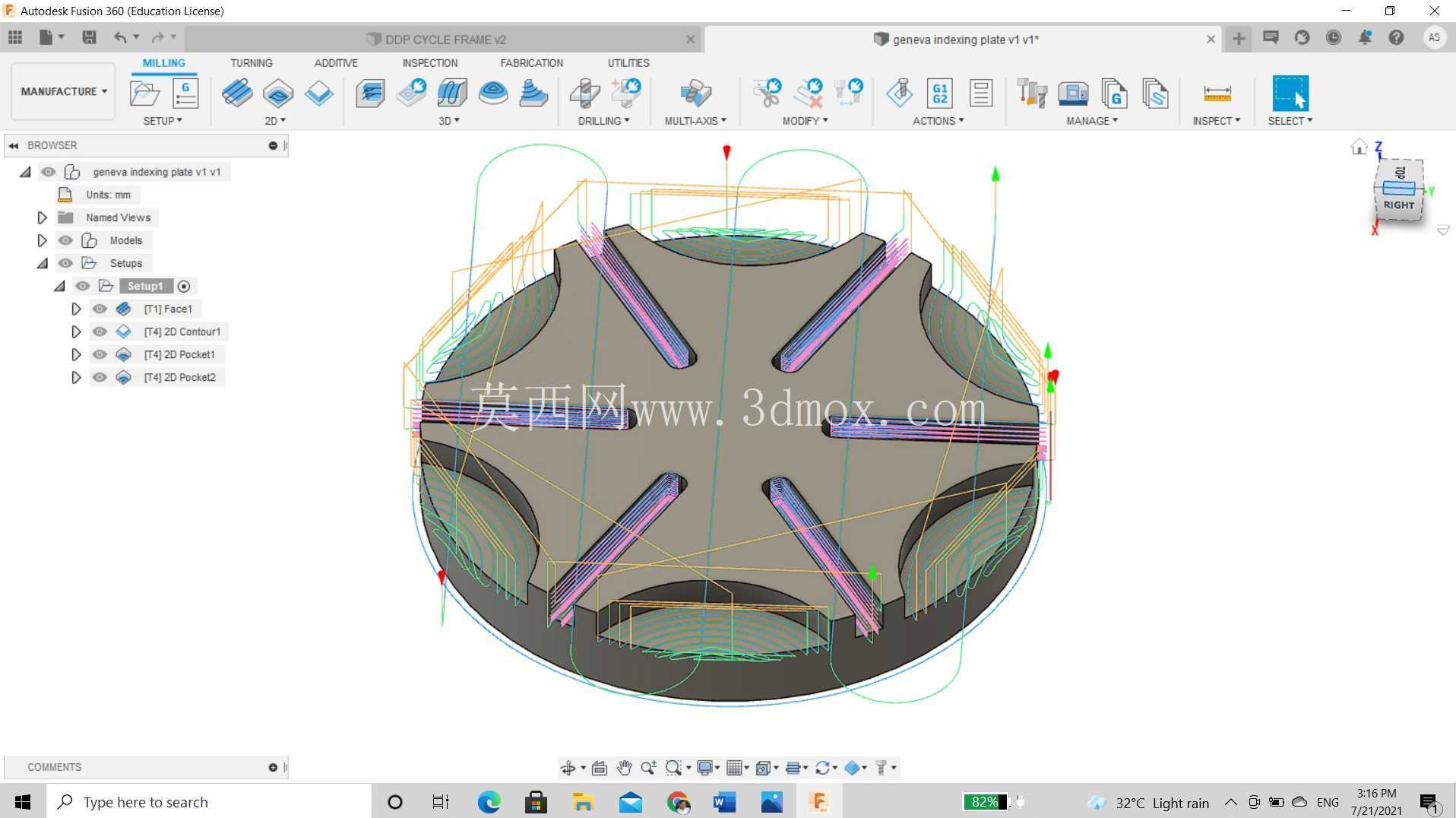Open the MANAGE menu label
1456x818 pixels.
(1092, 121)
